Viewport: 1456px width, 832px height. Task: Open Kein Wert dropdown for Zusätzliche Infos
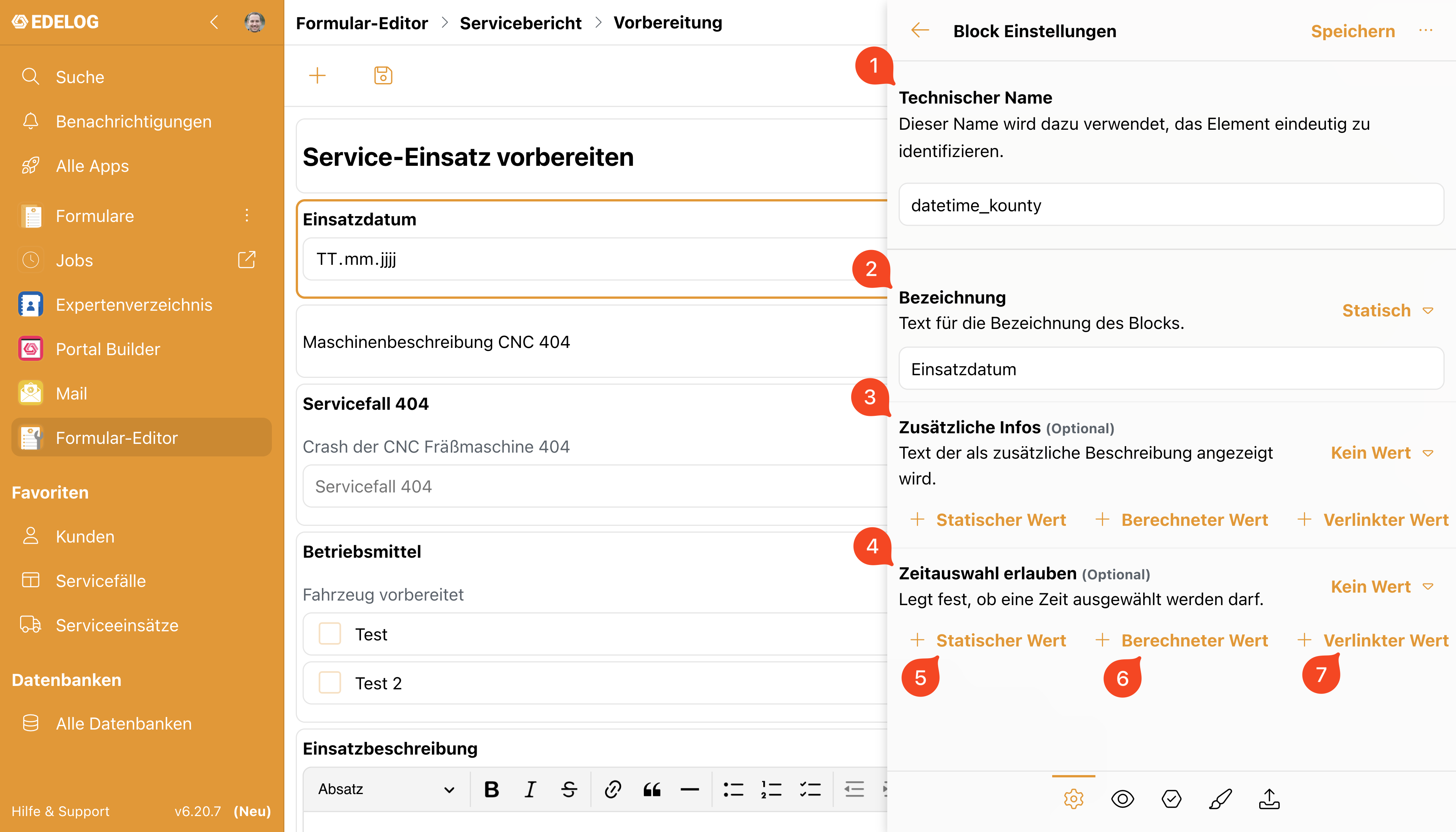pos(1382,453)
